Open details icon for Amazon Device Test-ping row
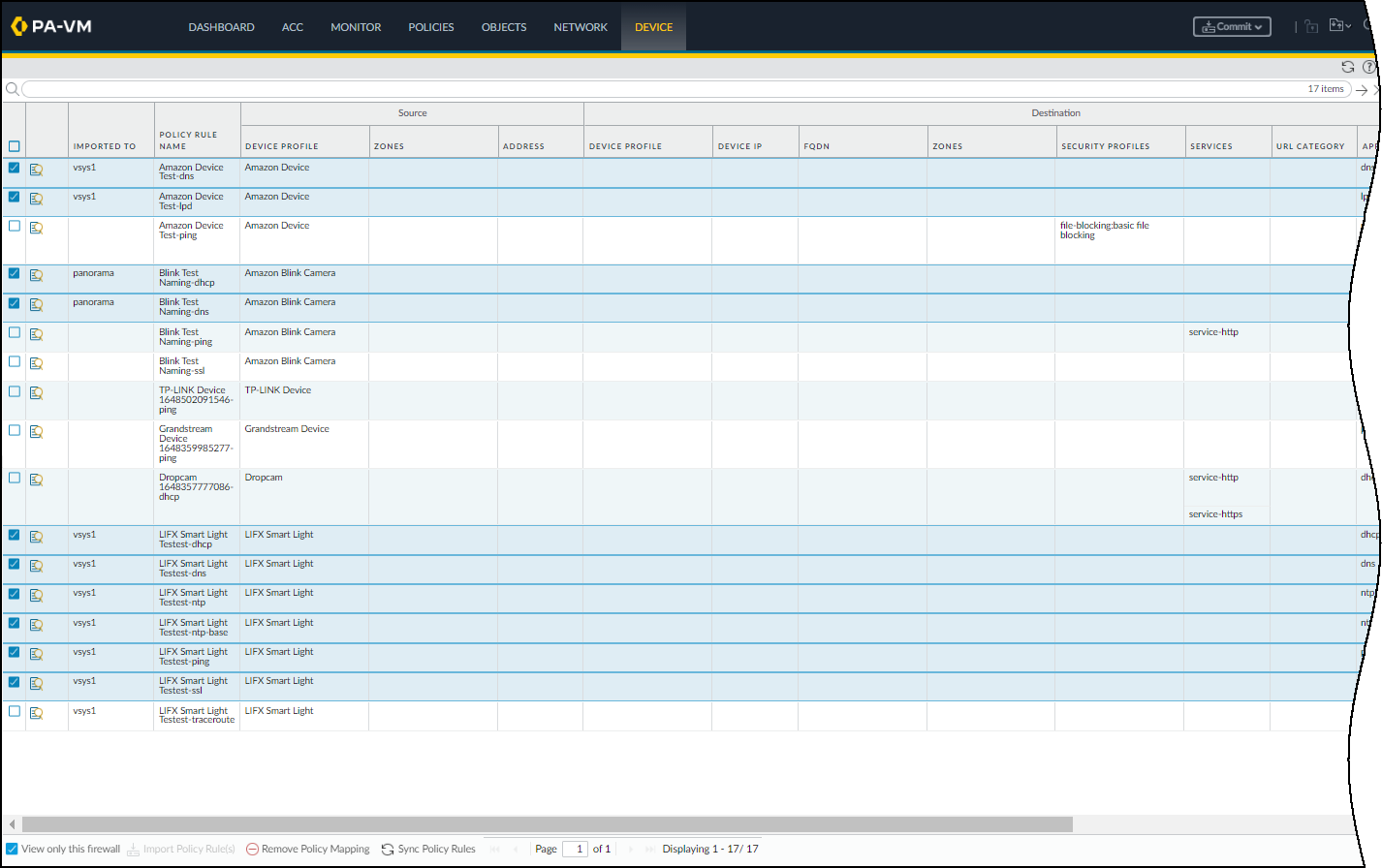Viewport: 1382px width, 868px height. coord(36,229)
